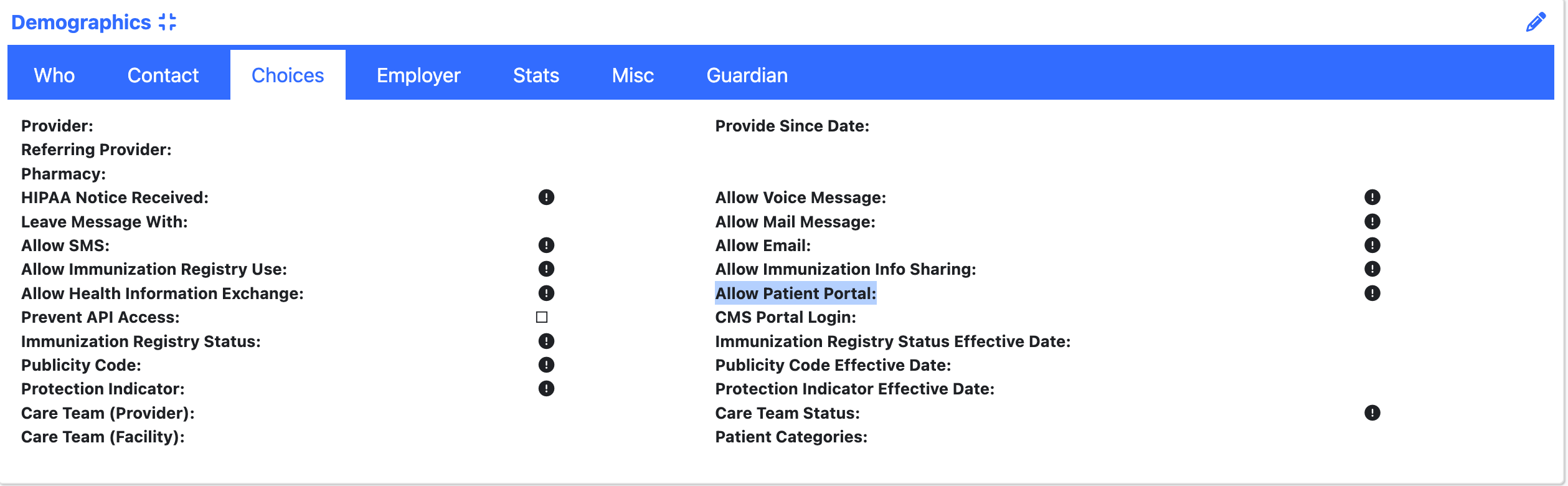The height and width of the screenshot is (486, 1568).
Task: Click the alert icon for Immunization Registry Status
Action: point(545,341)
